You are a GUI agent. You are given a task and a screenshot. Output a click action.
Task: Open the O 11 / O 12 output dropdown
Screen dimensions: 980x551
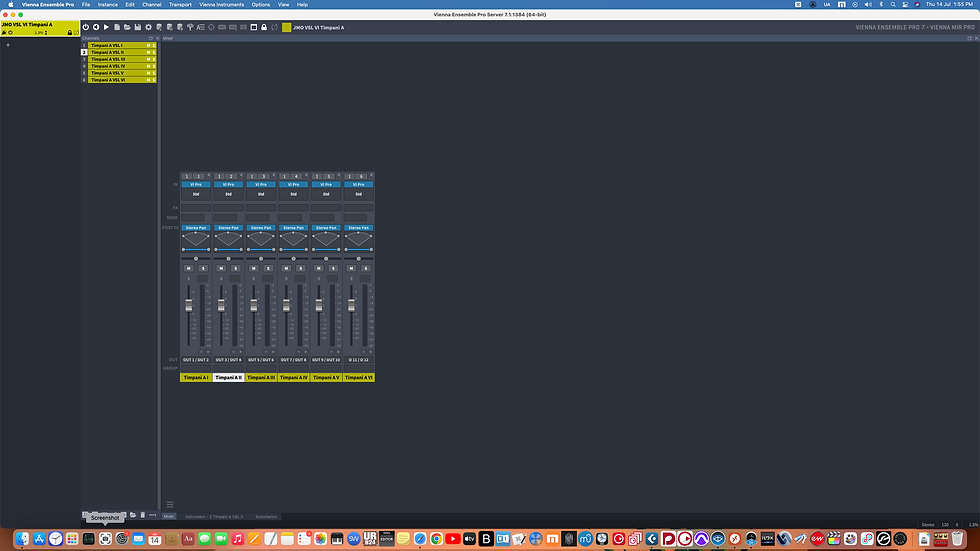click(358, 360)
